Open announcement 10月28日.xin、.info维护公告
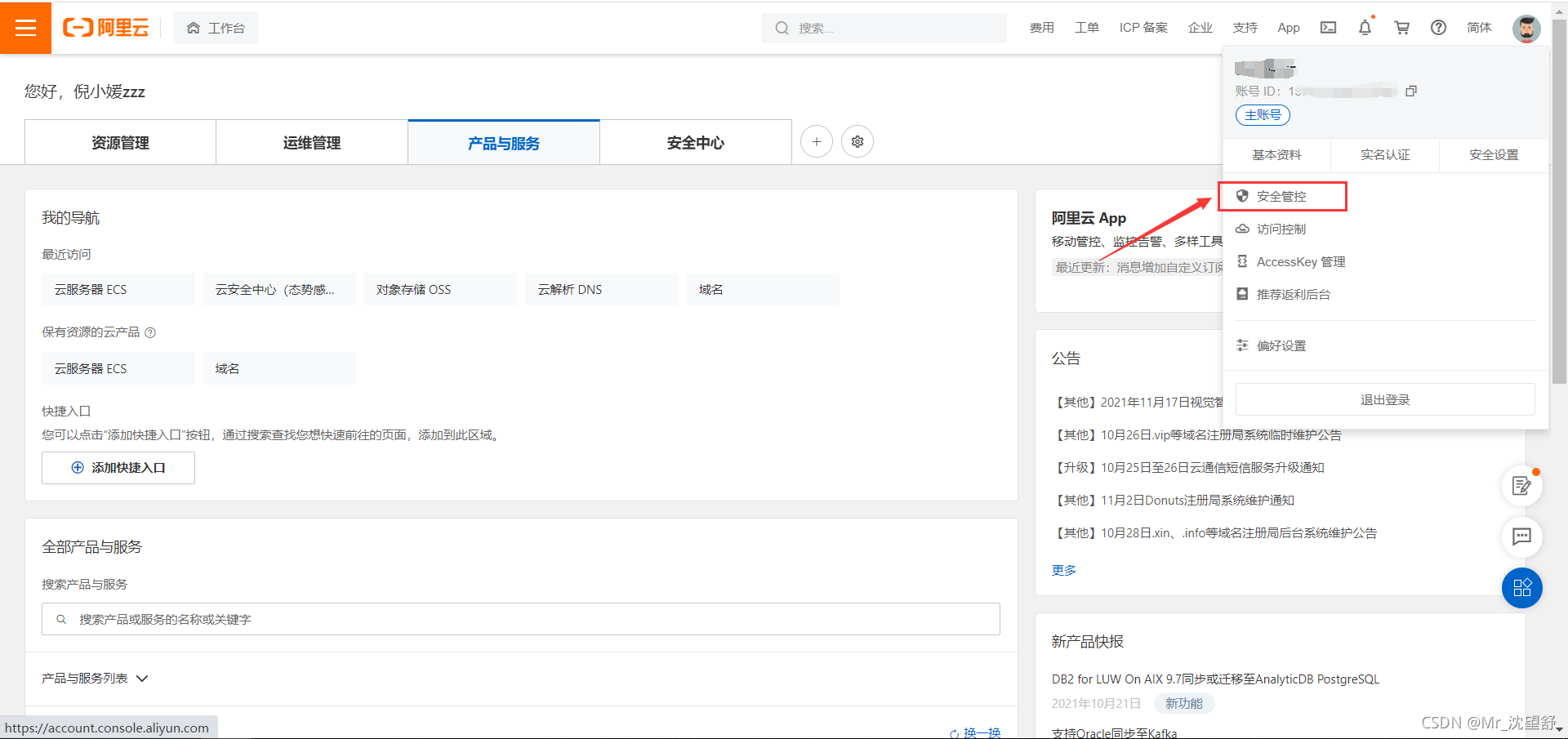Viewport: 1568px width, 739px height. [x=1214, y=533]
